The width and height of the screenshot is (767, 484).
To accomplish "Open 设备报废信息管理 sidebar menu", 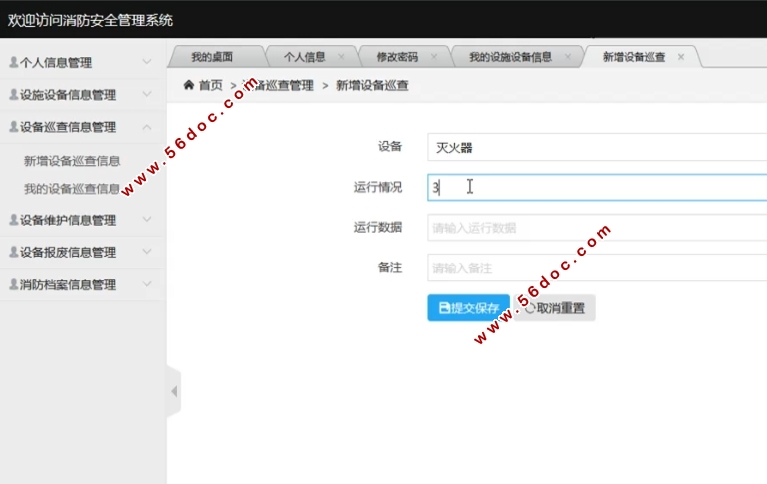I will tap(81, 252).
